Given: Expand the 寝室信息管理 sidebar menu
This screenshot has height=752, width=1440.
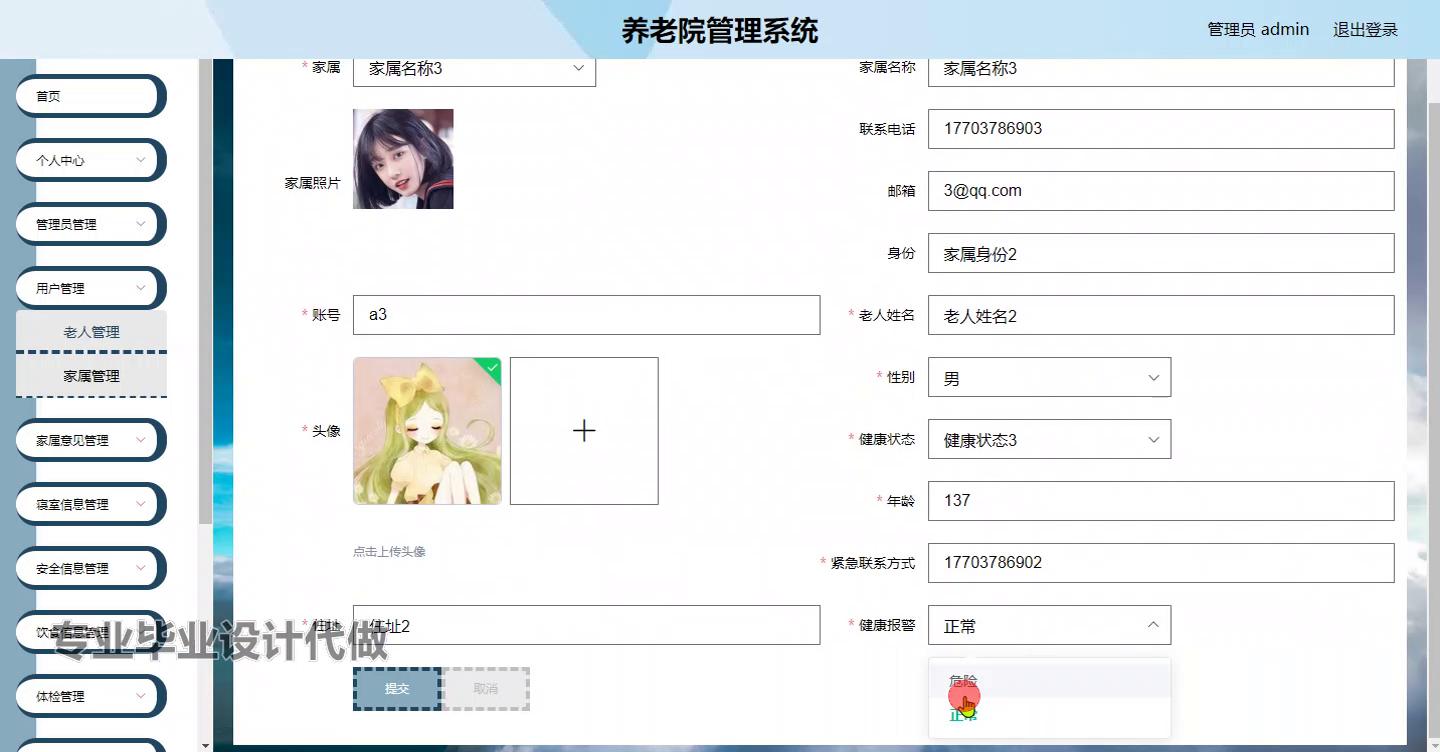Looking at the screenshot, I should coord(90,504).
